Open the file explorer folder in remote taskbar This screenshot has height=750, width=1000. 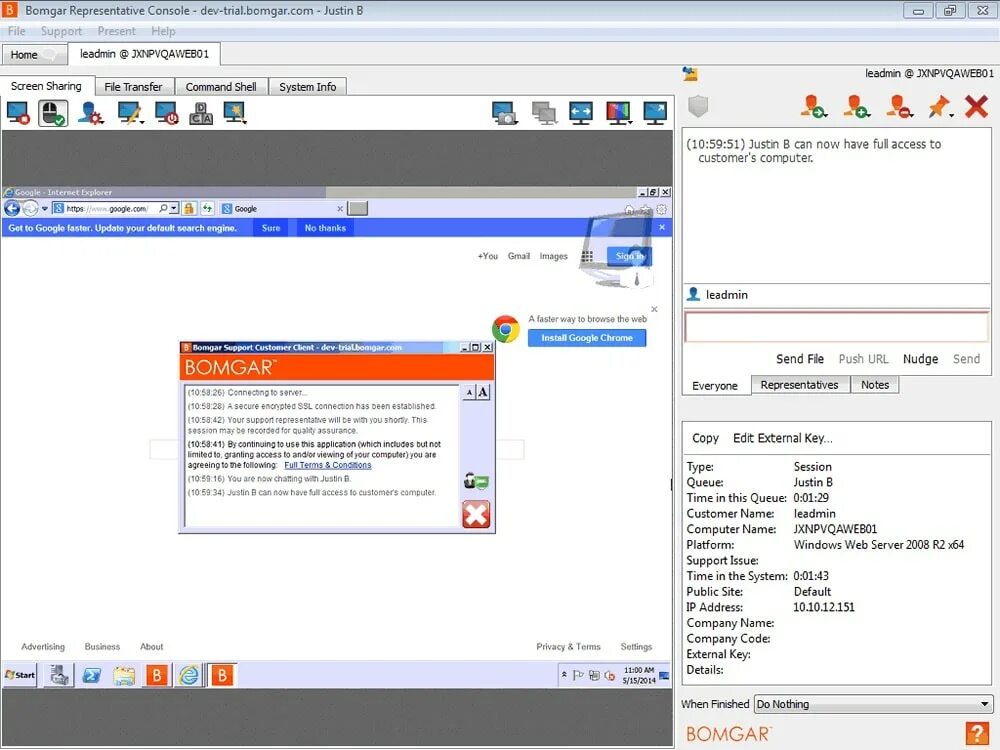pos(124,675)
